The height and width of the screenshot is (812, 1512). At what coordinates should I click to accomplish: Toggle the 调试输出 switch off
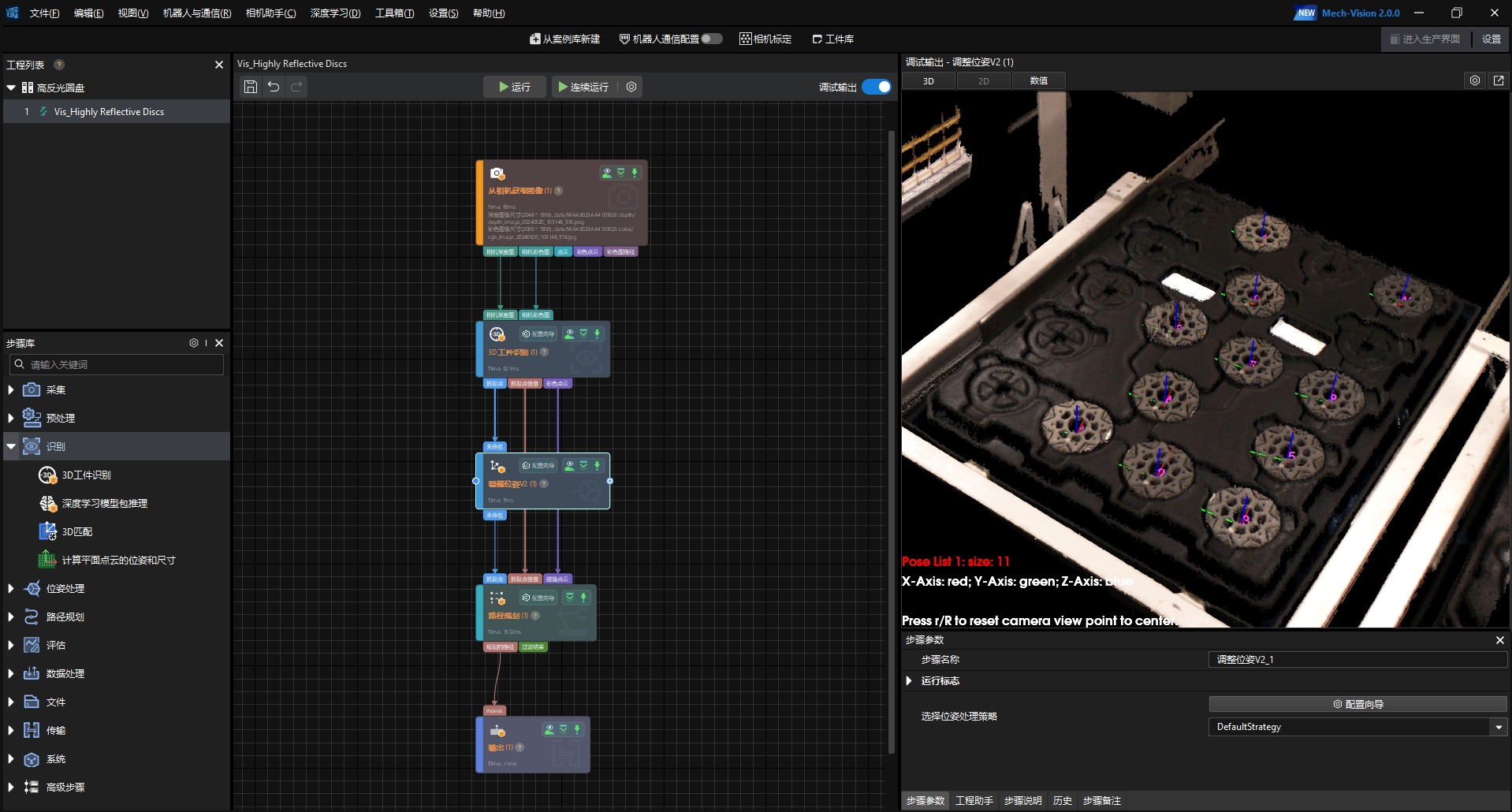[x=877, y=87]
